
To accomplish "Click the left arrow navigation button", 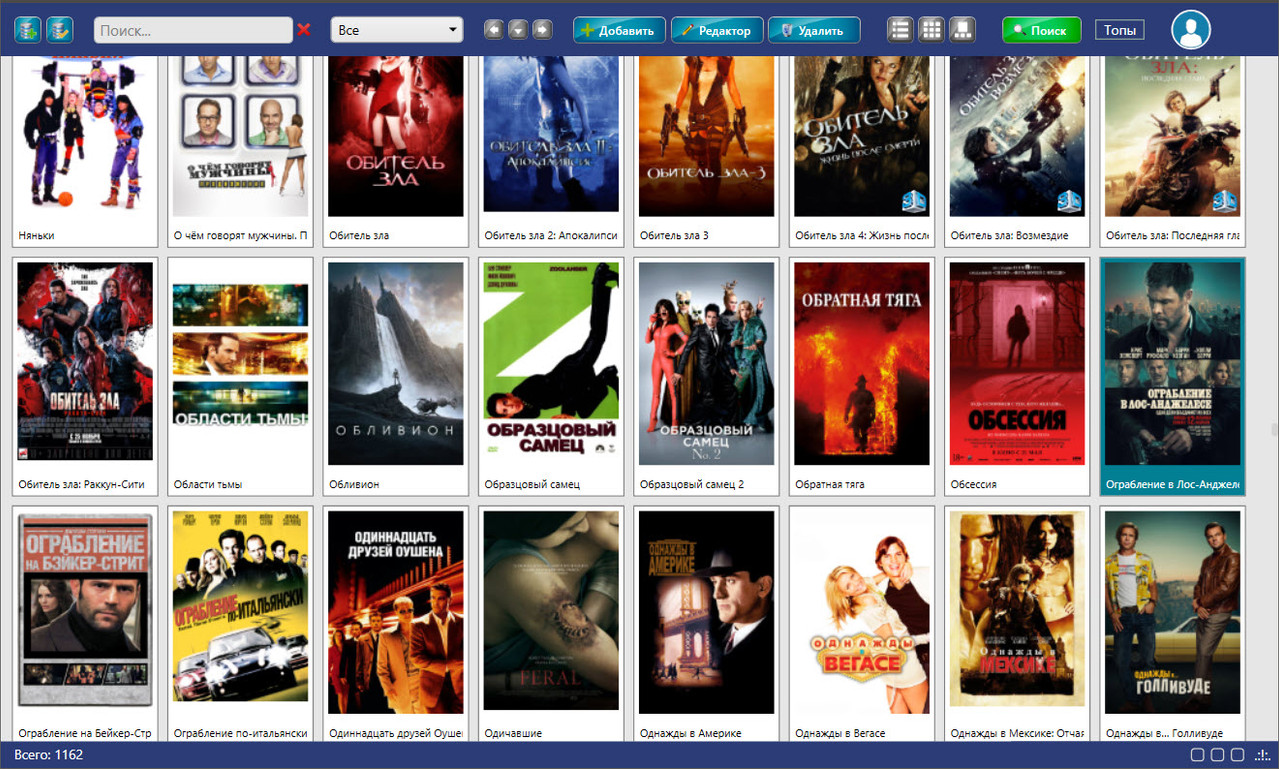I will click(x=493, y=30).
